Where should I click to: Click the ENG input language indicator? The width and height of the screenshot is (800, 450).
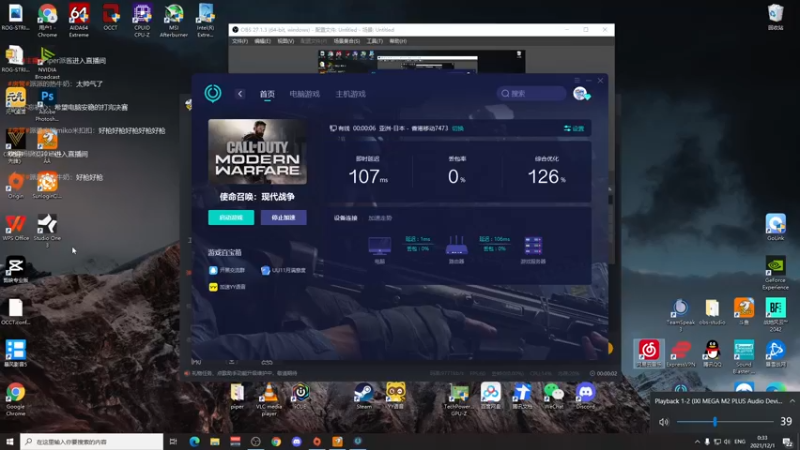740,441
